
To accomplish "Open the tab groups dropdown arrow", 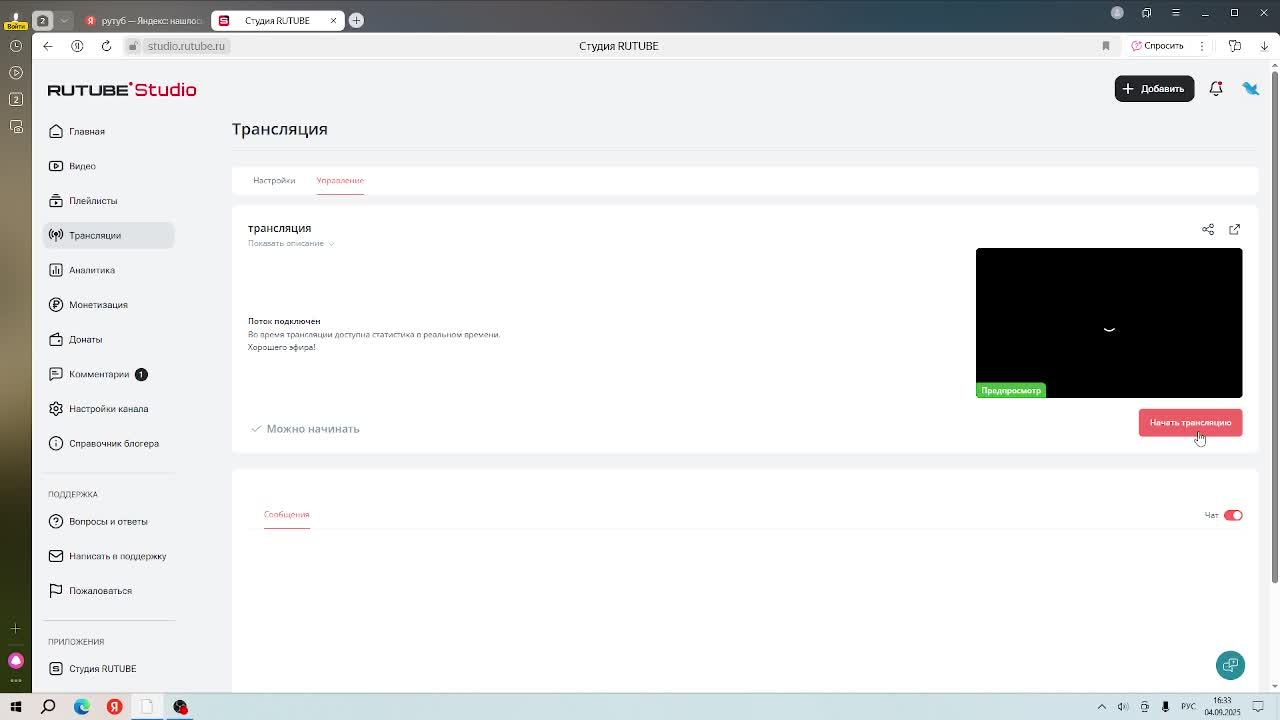I will pos(64,20).
